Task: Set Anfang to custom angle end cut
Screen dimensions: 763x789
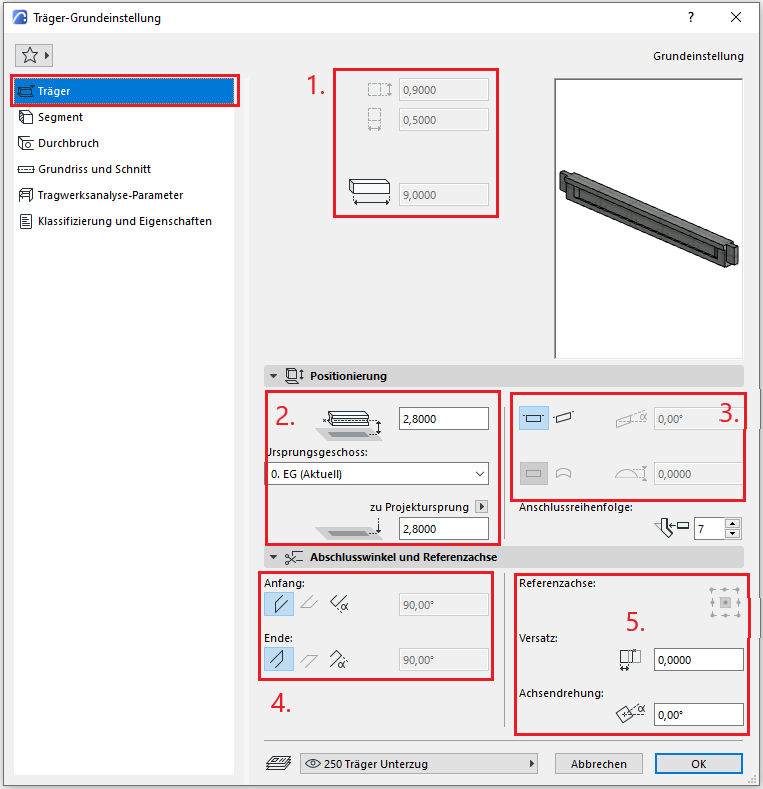Action: tap(339, 604)
